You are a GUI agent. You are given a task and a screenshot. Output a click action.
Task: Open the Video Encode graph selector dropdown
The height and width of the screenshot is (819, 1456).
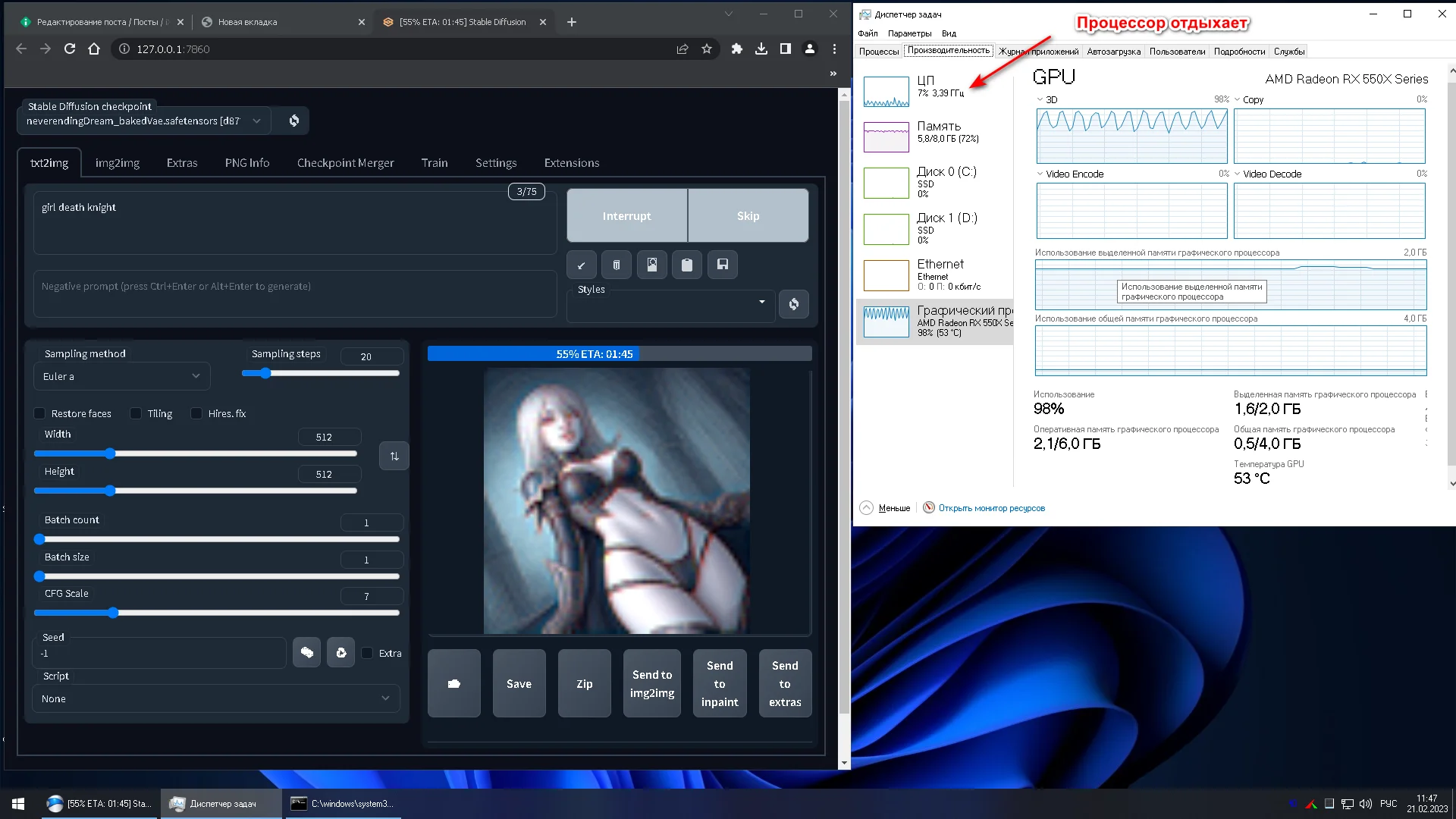(1040, 174)
